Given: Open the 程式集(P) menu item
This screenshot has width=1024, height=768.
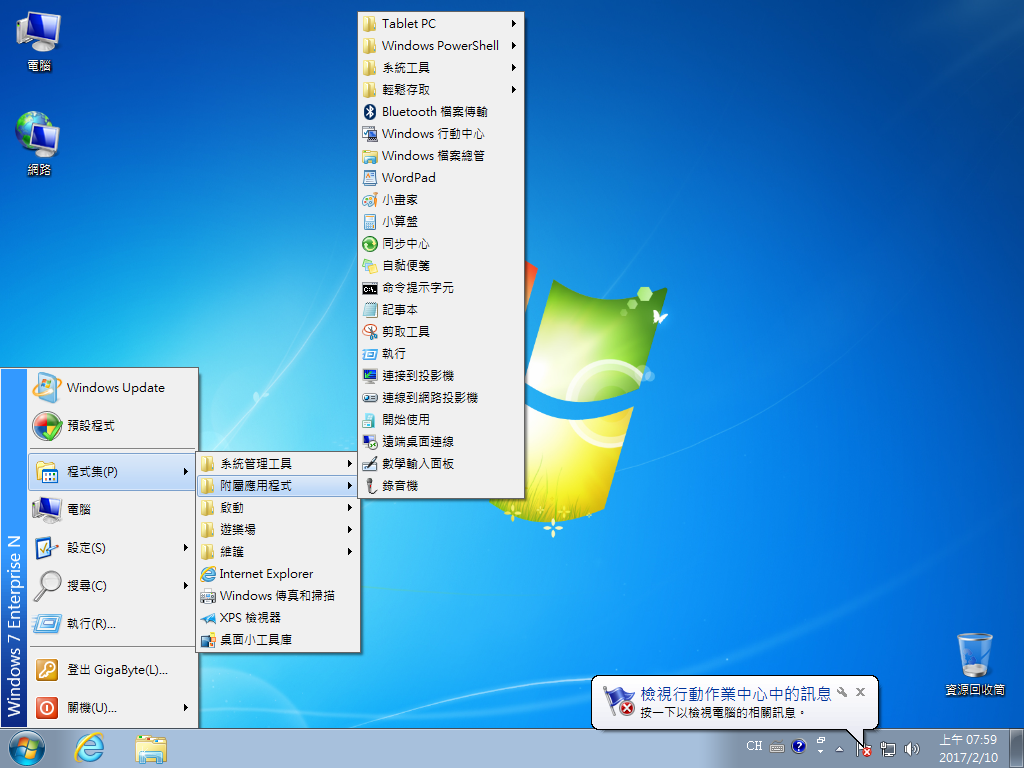Looking at the screenshot, I should coord(112,472).
